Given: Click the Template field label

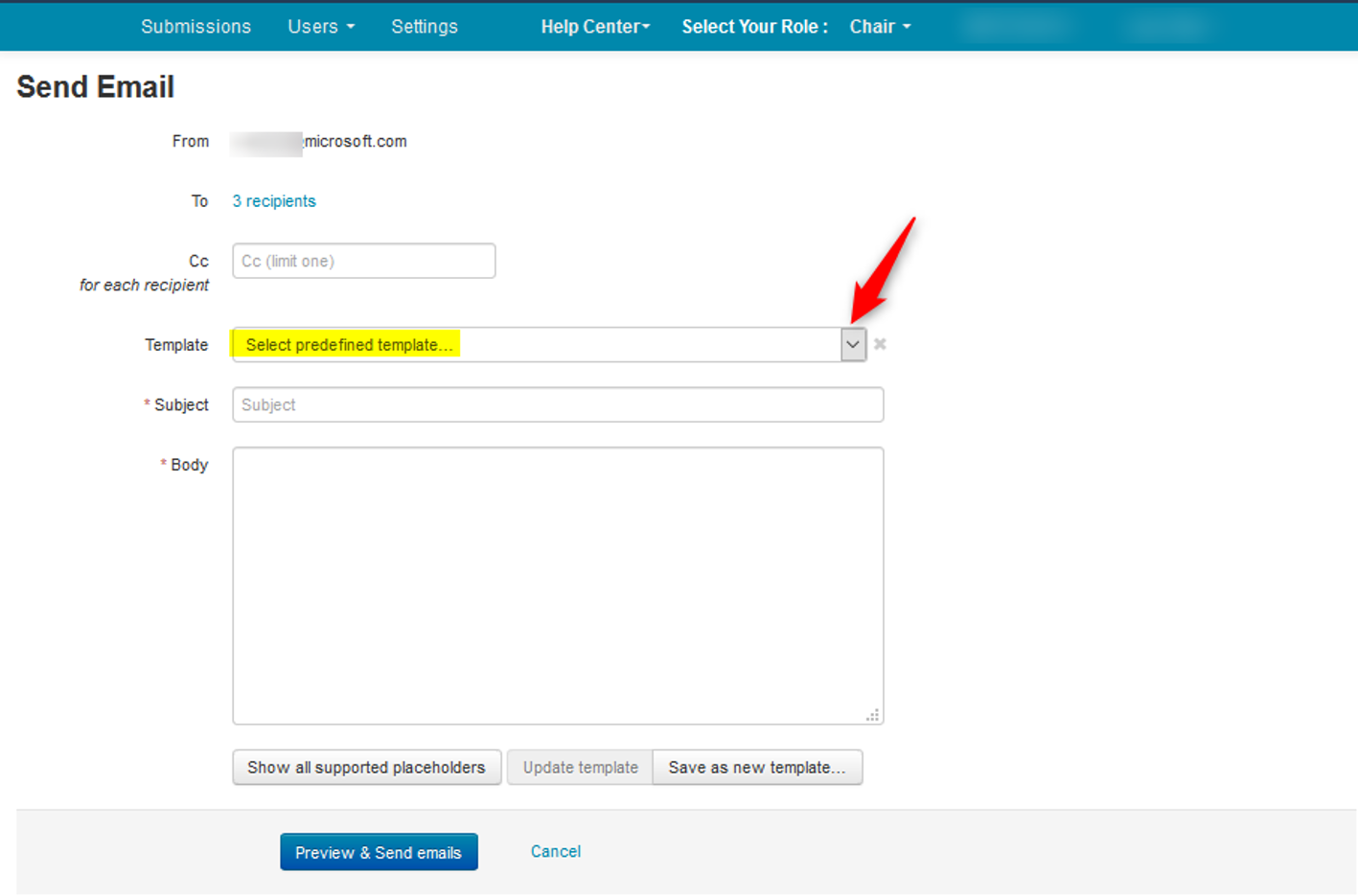Looking at the screenshot, I should coord(176,345).
